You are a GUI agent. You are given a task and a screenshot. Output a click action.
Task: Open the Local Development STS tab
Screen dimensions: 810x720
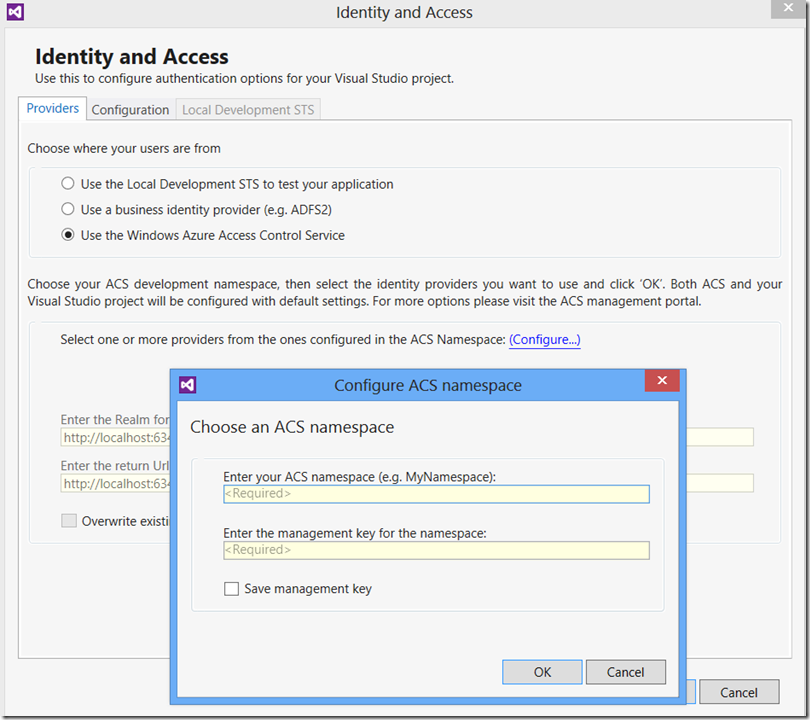[x=248, y=109]
